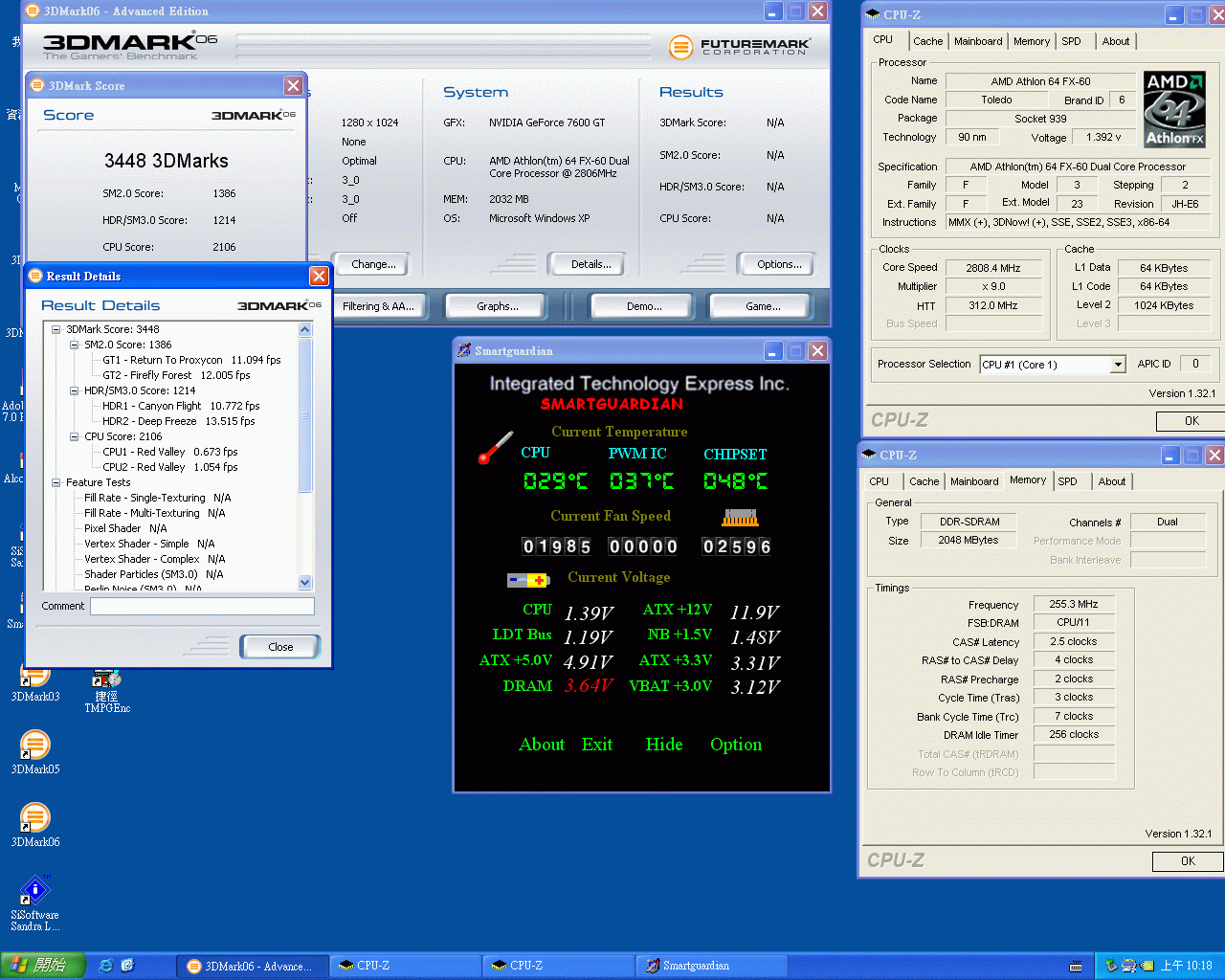
Task: Click the 3DMark Score dialog title icon
Action: [38, 85]
